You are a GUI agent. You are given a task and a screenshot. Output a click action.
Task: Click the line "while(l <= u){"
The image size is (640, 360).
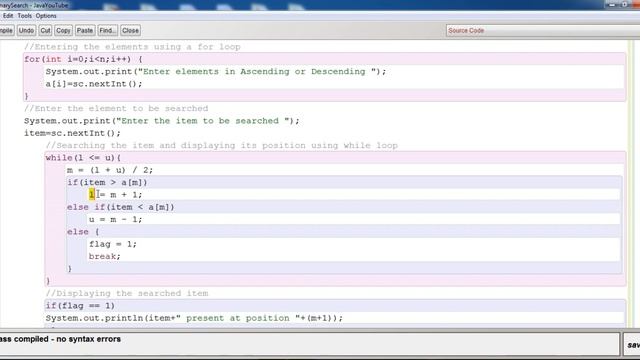coord(83,158)
